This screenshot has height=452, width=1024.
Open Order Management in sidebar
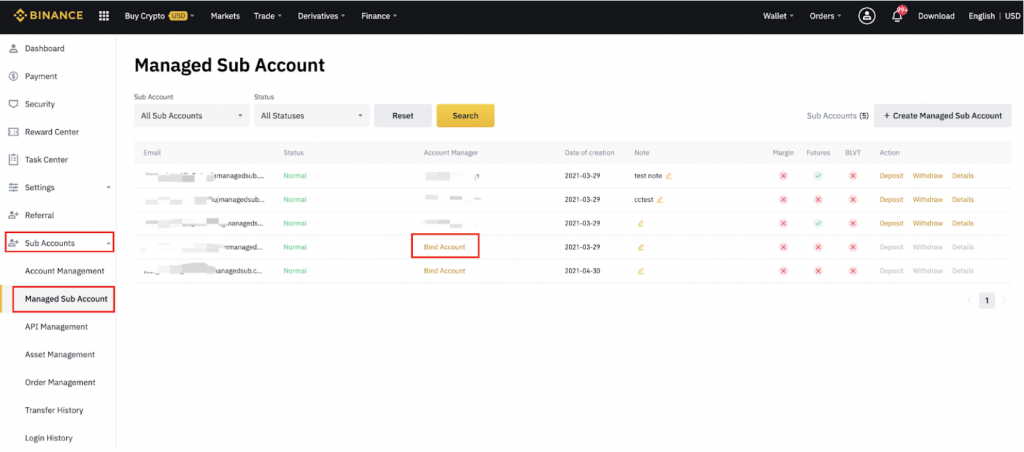[60, 382]
